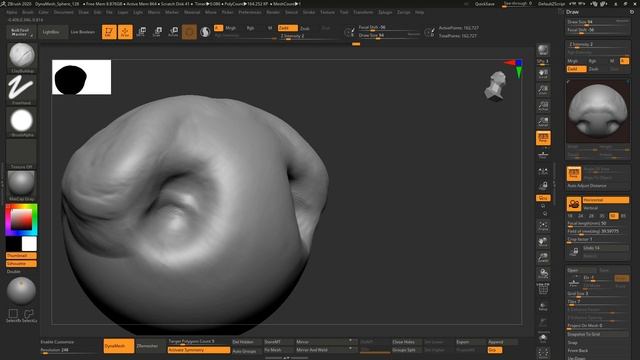Click the Zoom3D icon
The width and height of the screenshot is (640, 360).
[x=543, y=258]
